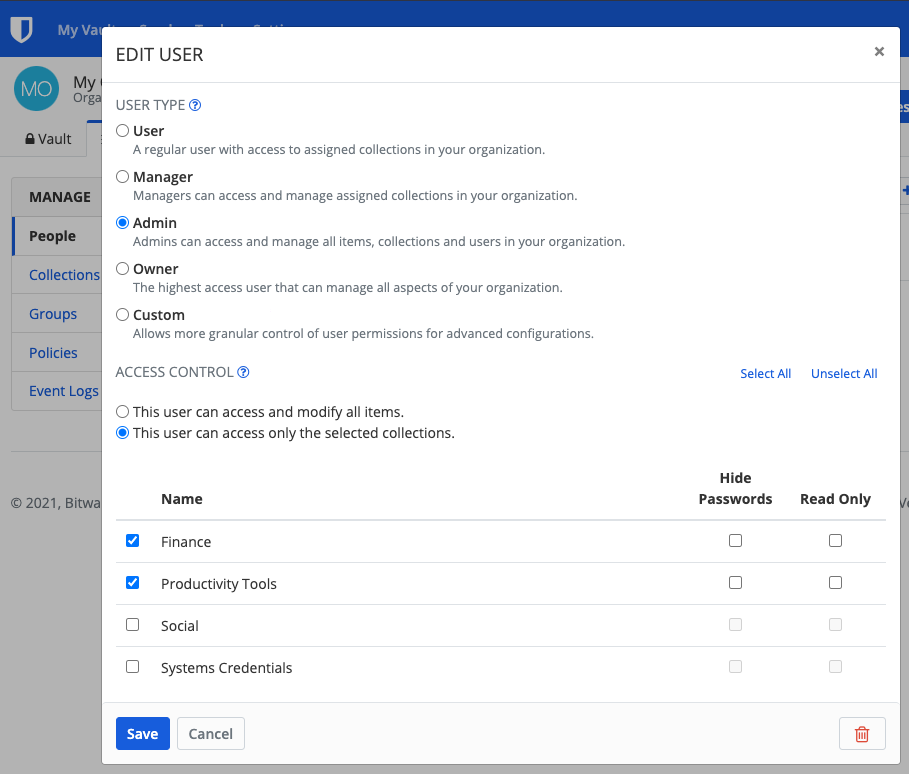Click the Productivity Tools collection name
The image size is (909, 774).
click(x=219, y=584)
